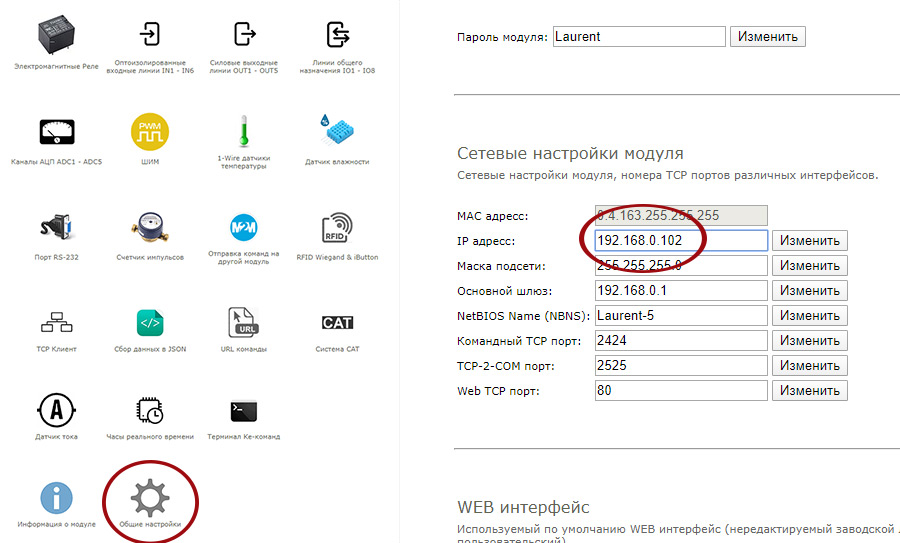Click Изменить button for IP адресс
Viewport: 900px width, 543px height.
coord(810,241)
